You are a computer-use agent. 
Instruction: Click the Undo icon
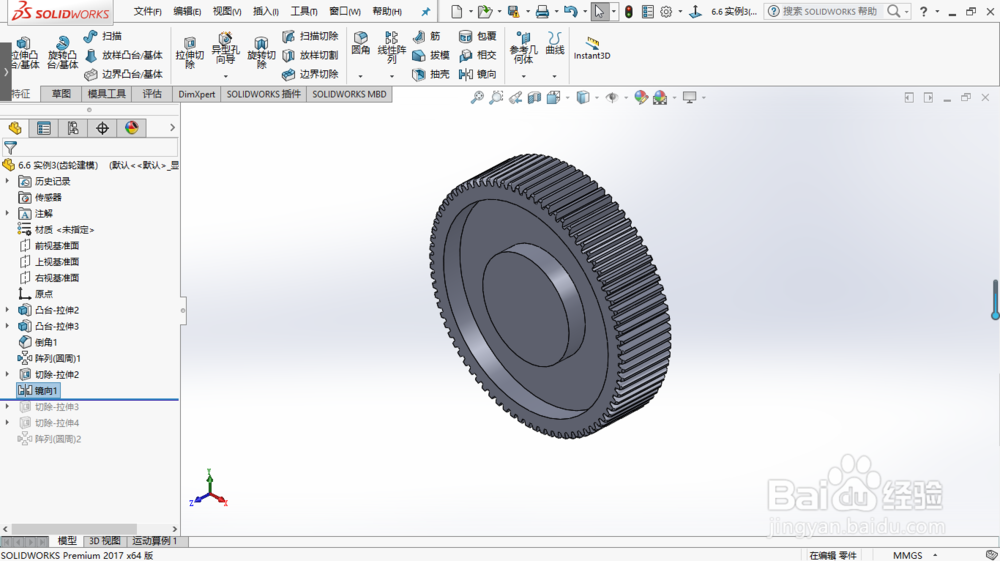coord(571,11)
